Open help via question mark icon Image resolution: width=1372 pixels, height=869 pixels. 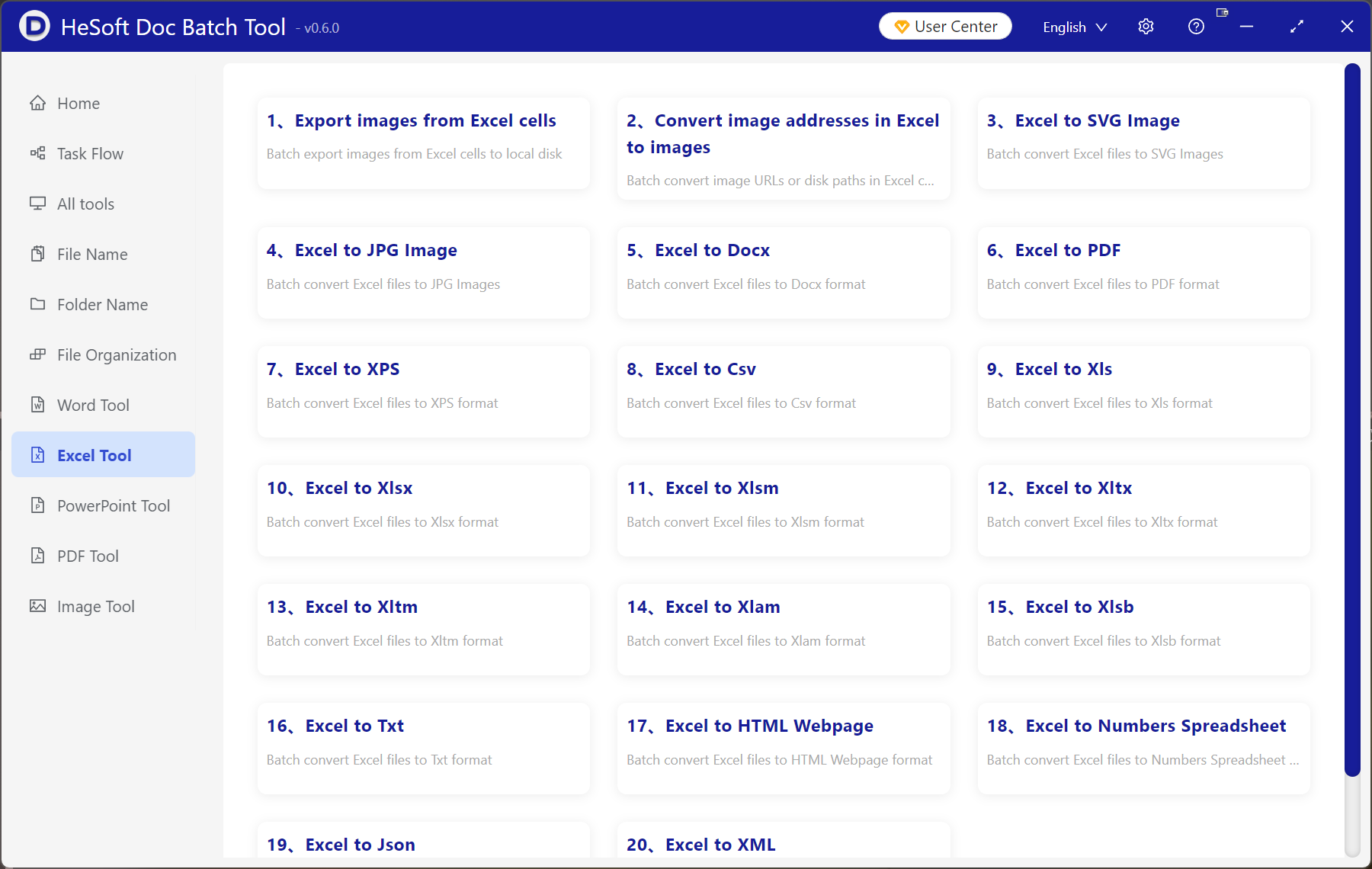1196,27
